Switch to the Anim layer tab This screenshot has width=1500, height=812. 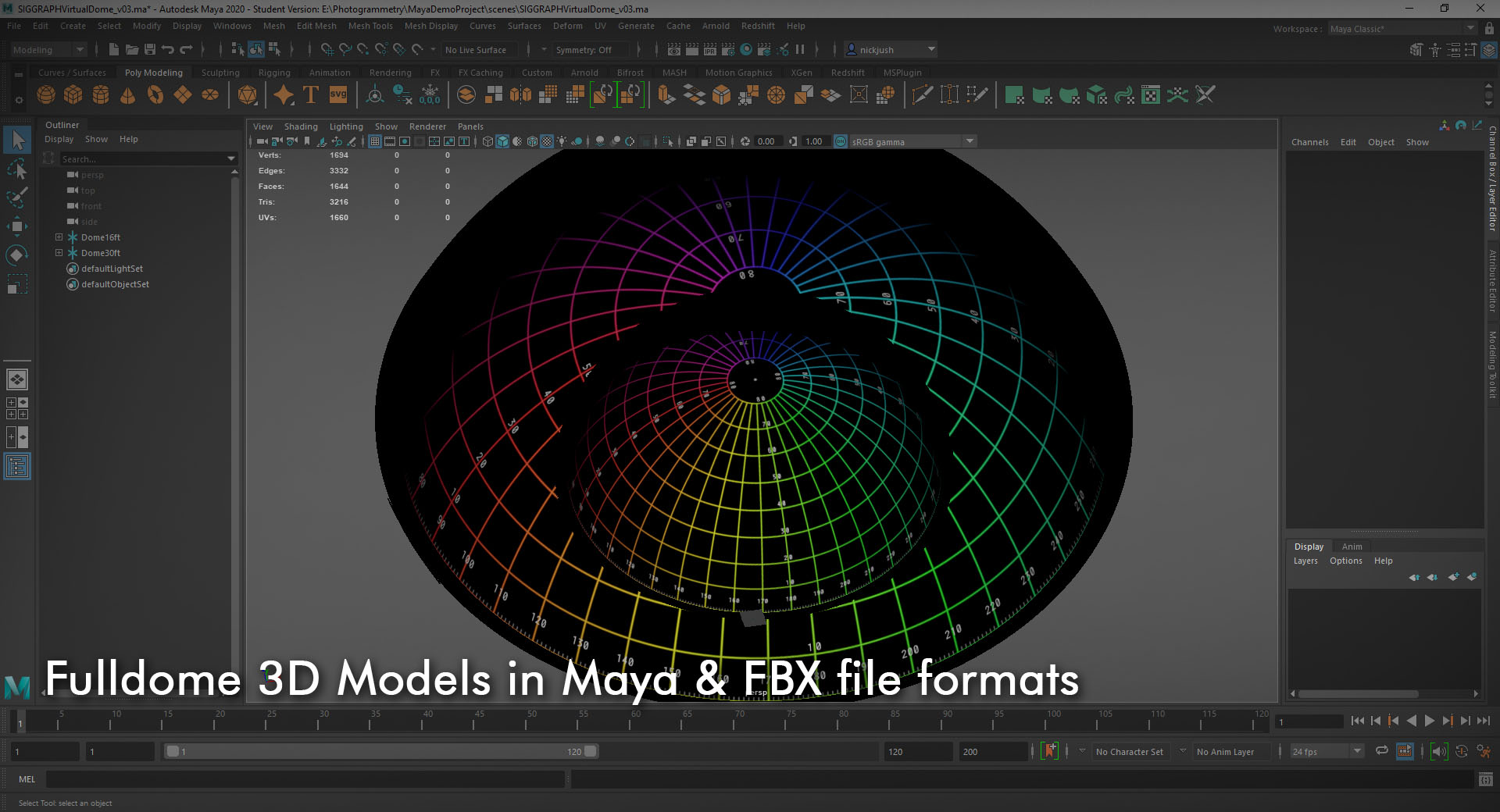point(1352,547)
